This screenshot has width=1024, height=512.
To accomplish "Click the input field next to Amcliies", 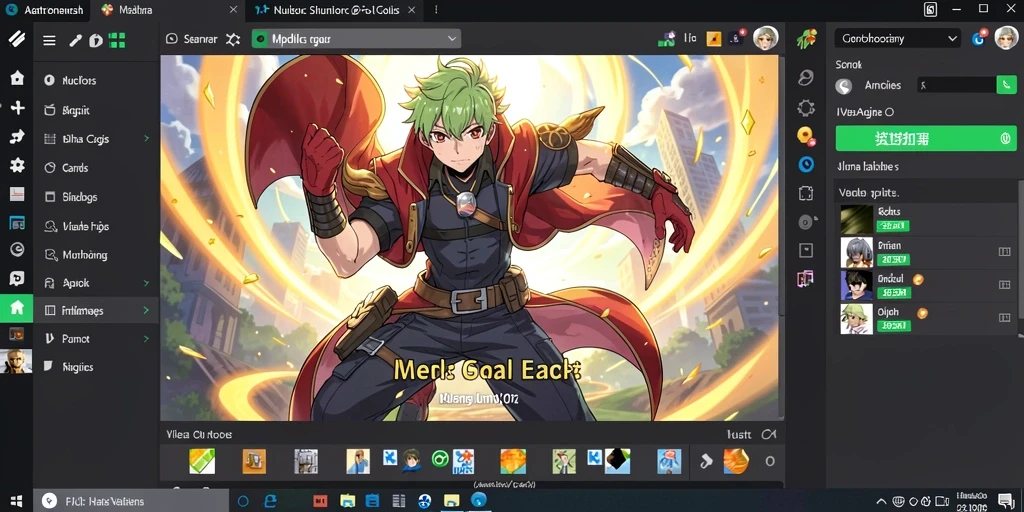I will (x=956, y=85).
